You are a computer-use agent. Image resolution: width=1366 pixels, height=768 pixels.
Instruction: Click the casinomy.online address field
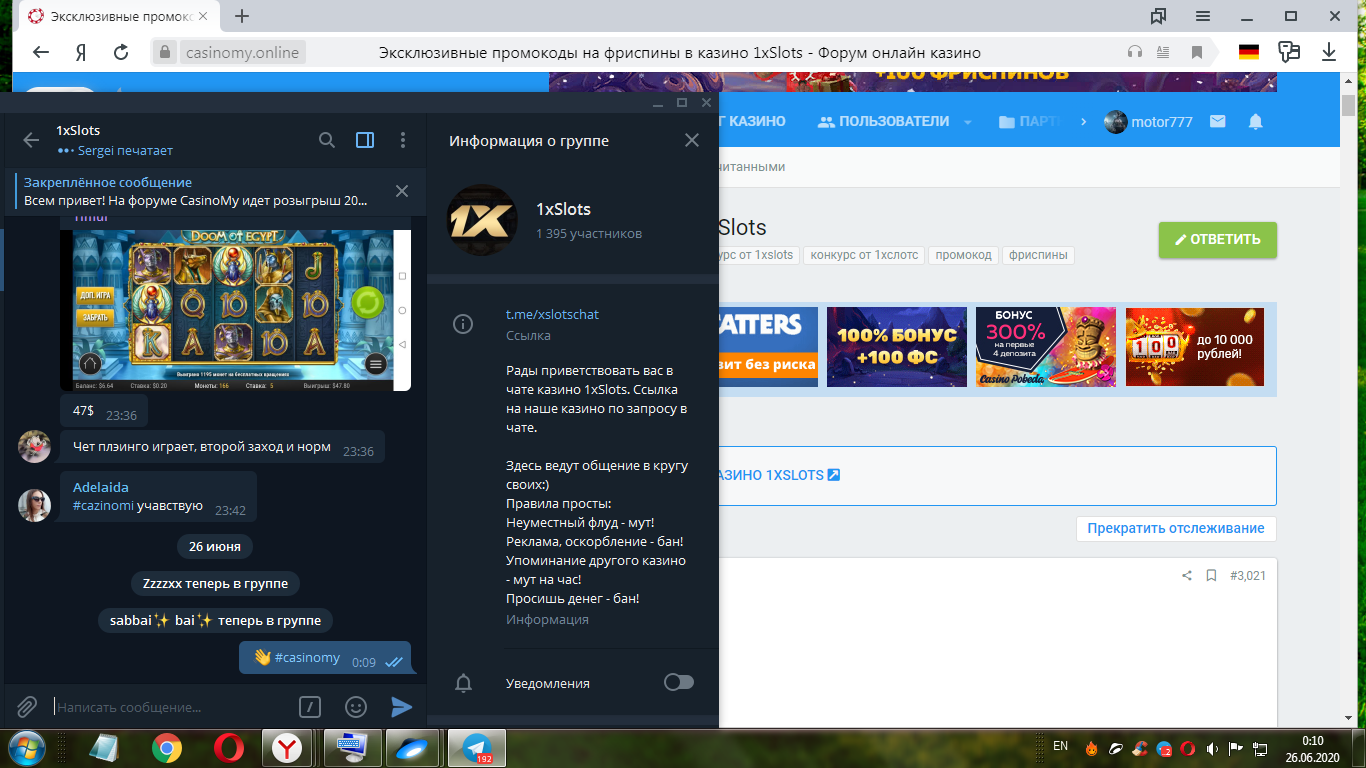pos(242,52)
